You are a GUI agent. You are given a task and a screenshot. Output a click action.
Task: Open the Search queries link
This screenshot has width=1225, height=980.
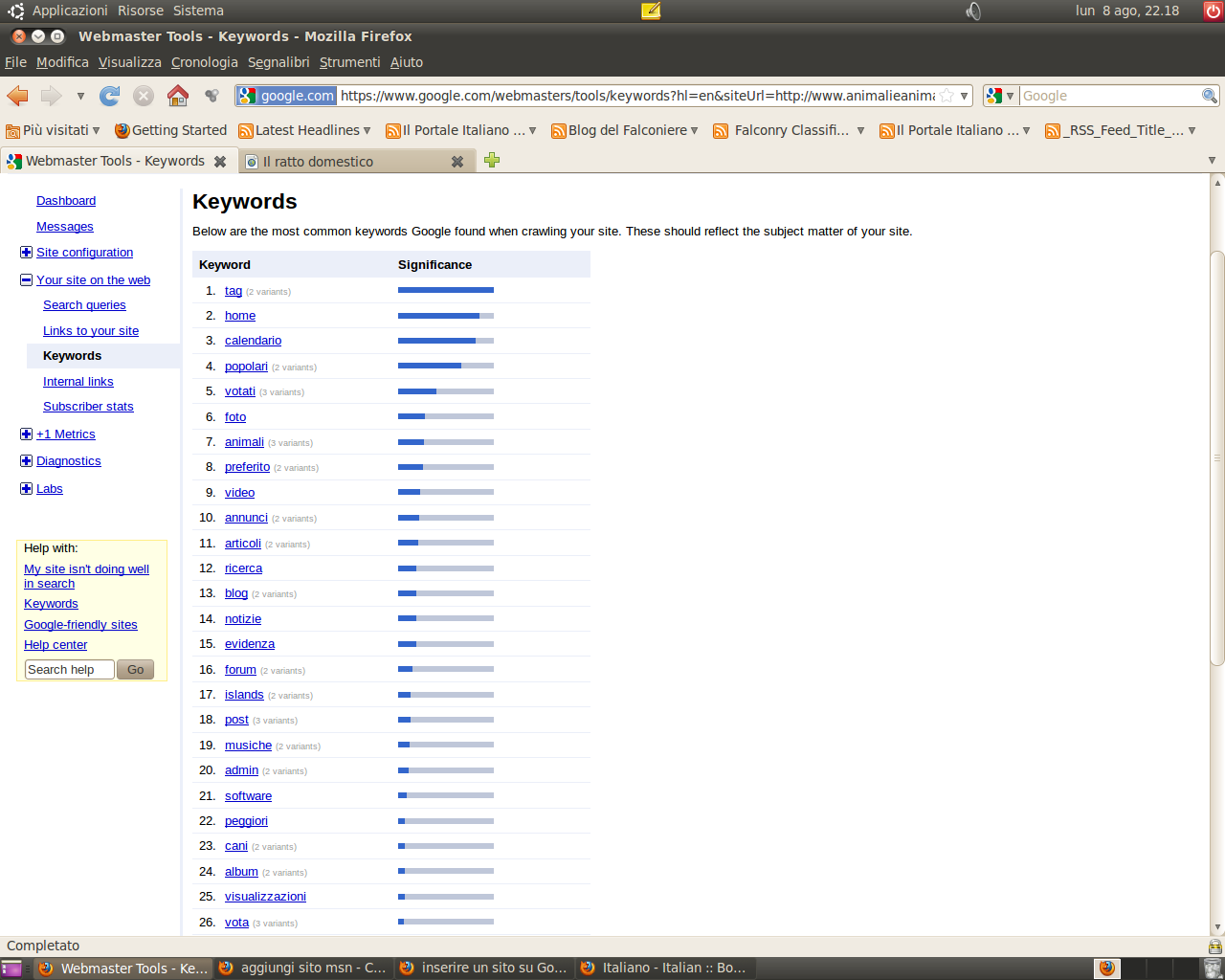click(84, 305)
